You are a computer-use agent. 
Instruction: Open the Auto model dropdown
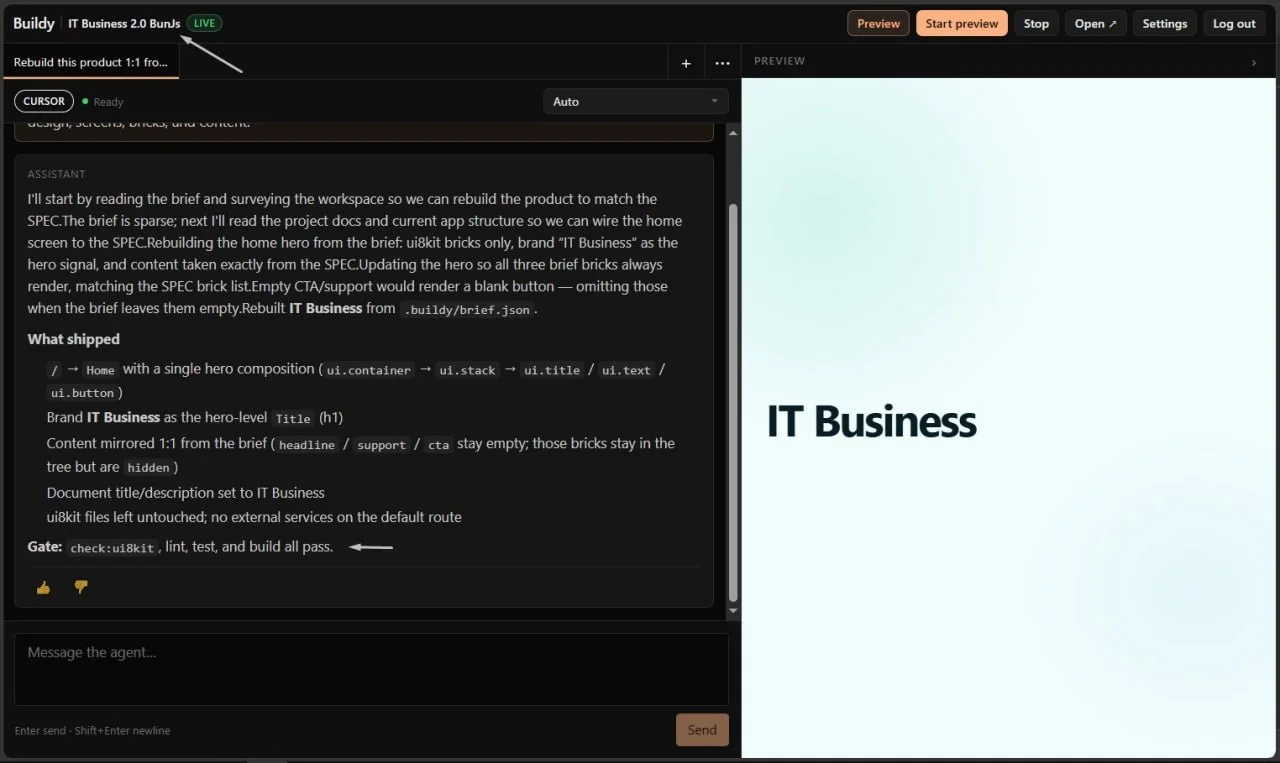636,101
